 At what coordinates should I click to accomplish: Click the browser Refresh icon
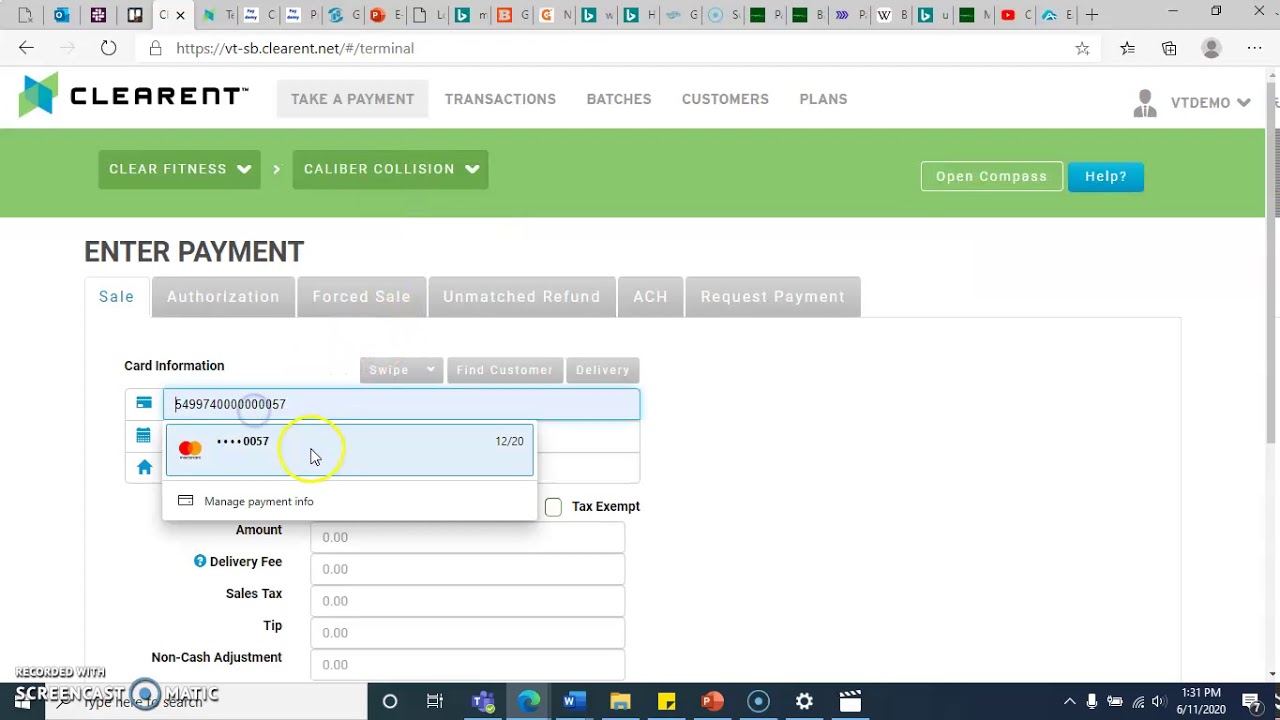(108, 48)
